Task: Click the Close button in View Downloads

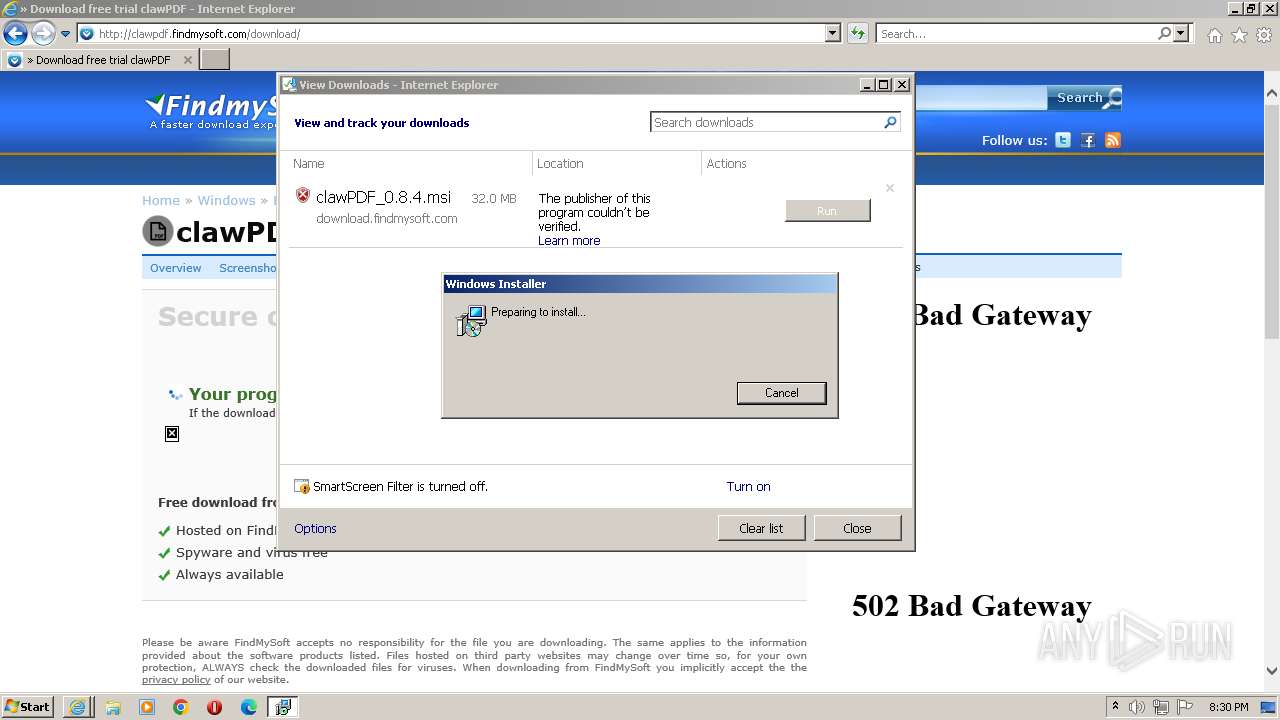Action: click(x=857, y=528)
